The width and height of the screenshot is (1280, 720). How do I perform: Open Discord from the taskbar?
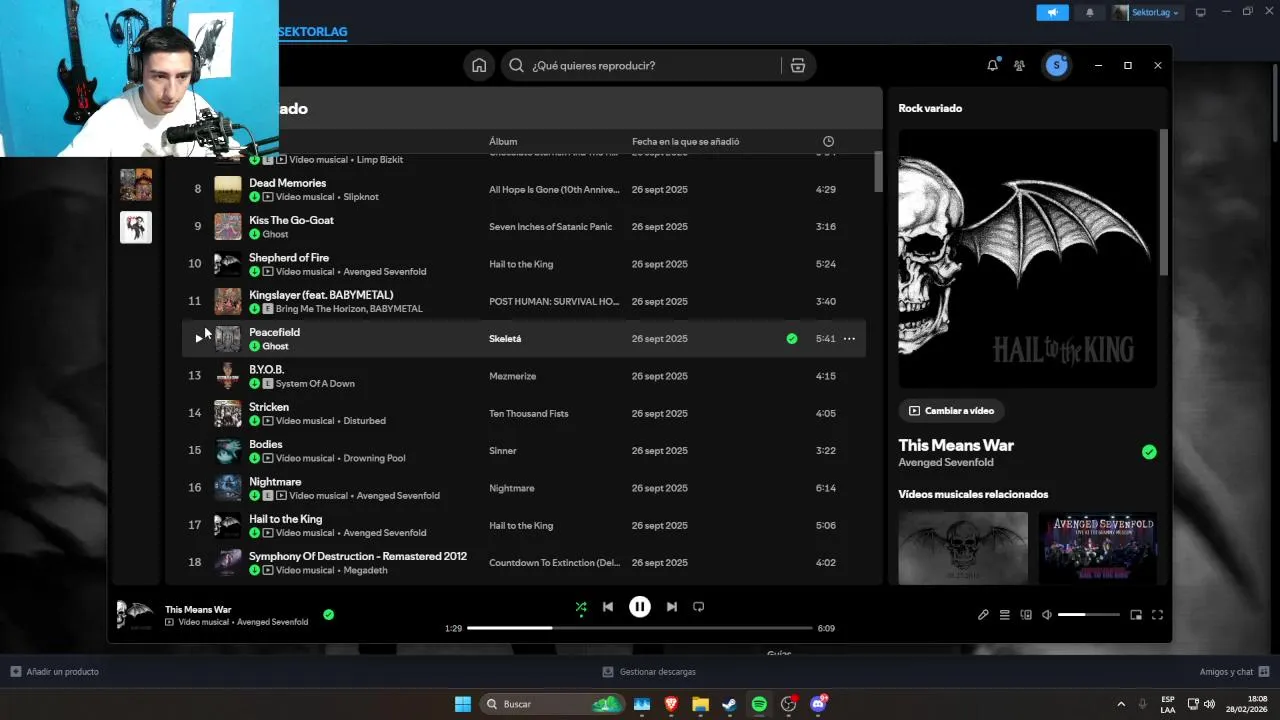coord(819,704)
